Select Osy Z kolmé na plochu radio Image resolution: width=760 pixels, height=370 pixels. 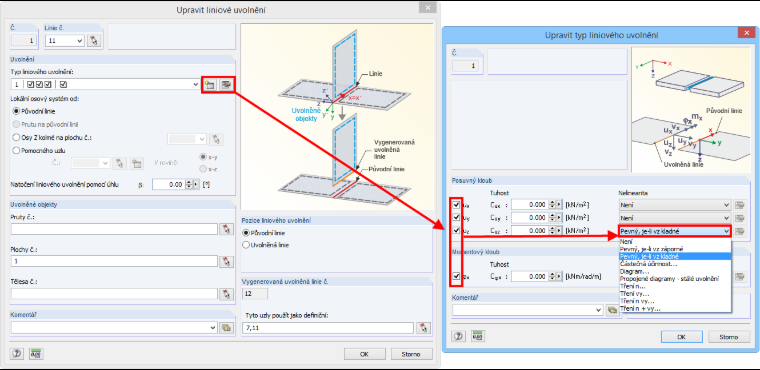(x=16, y=137)
